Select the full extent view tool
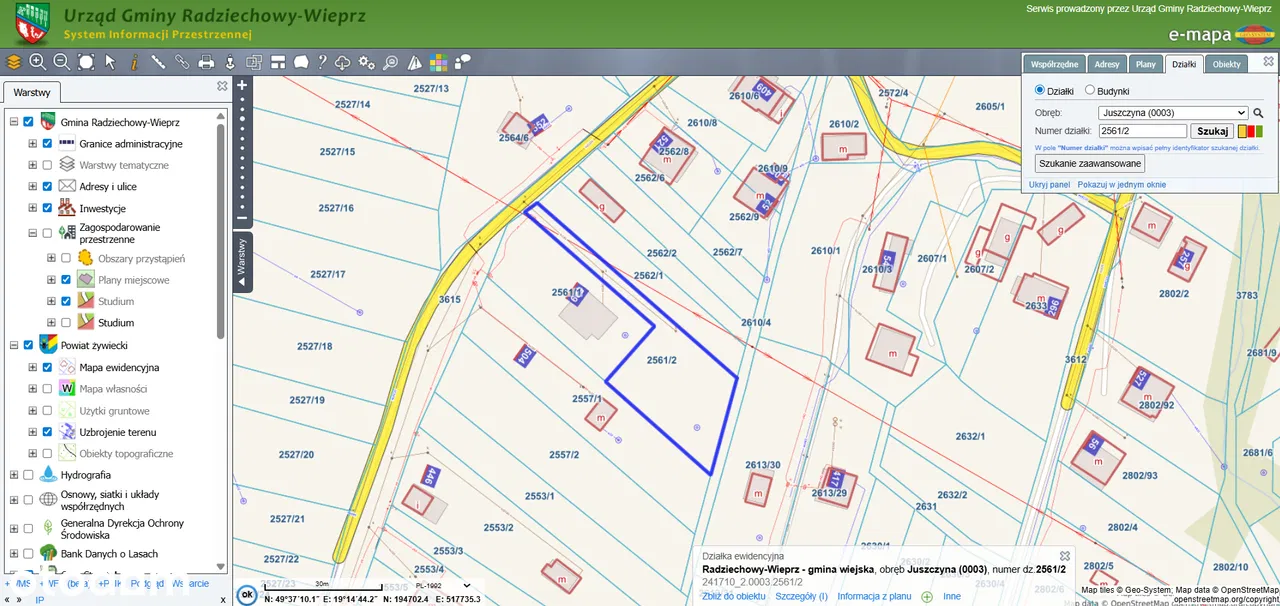The height and width of the screenshot is (606, 1280). click(86, 62)
